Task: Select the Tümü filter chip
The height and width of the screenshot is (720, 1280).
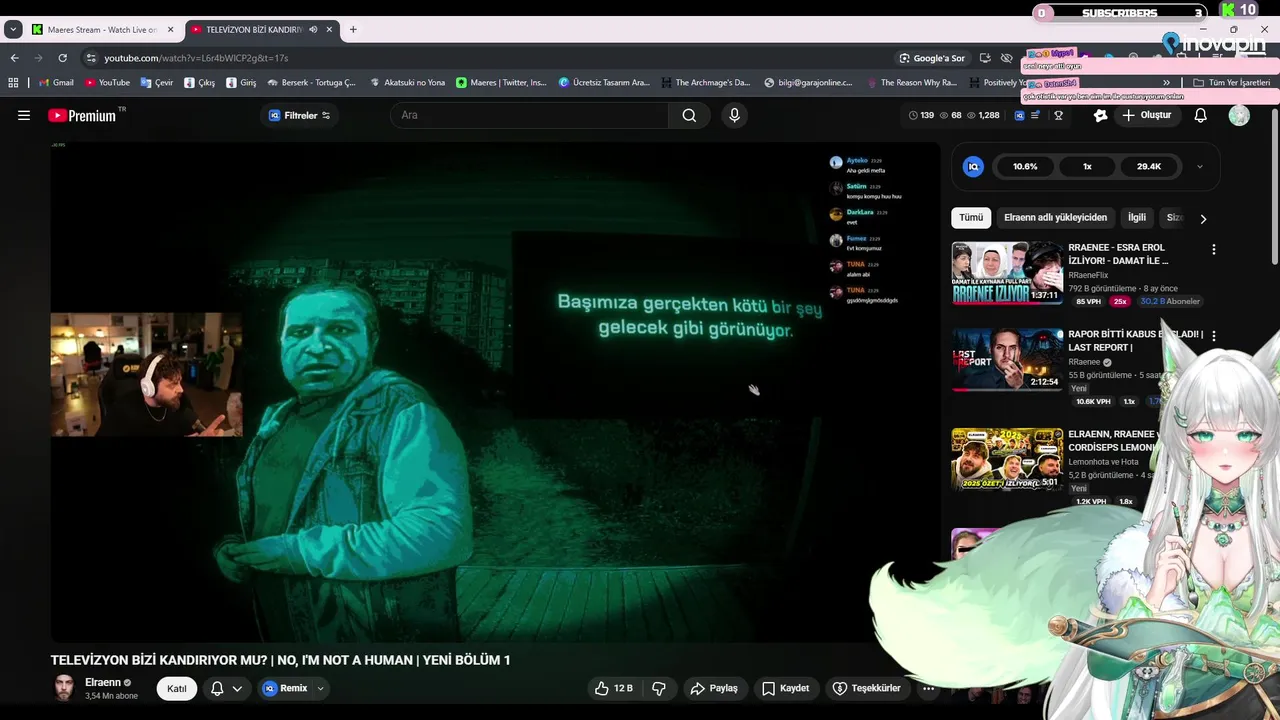Action: click(971, 217)
